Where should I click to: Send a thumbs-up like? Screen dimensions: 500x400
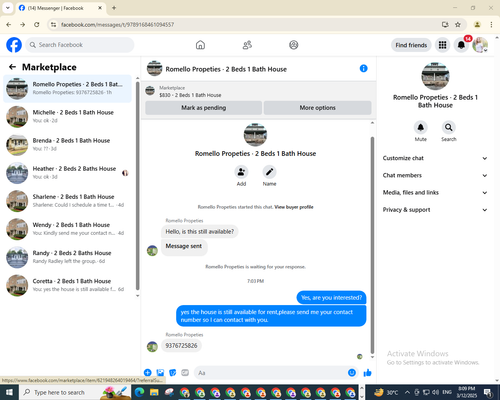coord(367,373)
